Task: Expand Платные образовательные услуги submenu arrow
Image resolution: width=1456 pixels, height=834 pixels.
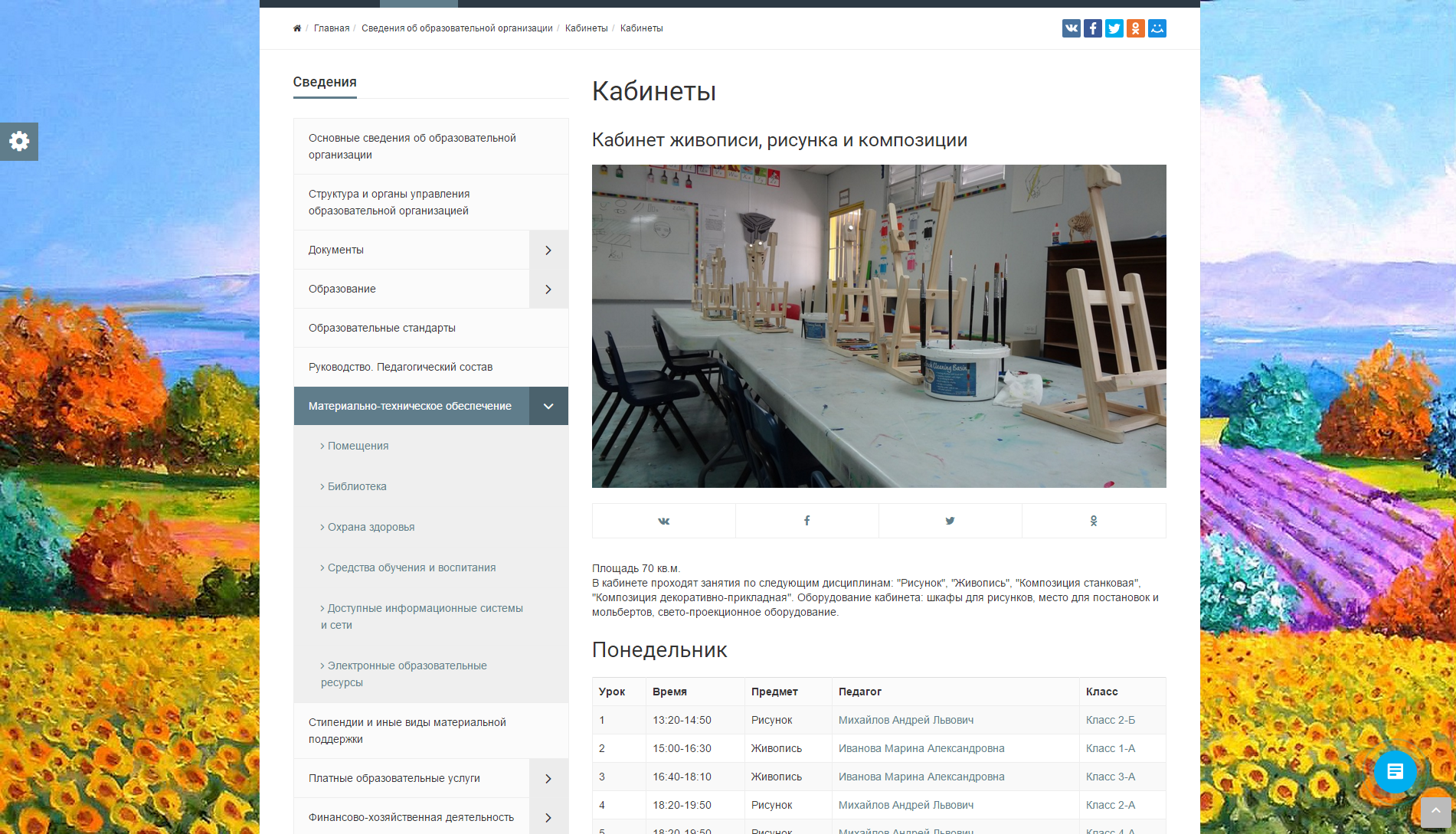Action: coord(548,779)
